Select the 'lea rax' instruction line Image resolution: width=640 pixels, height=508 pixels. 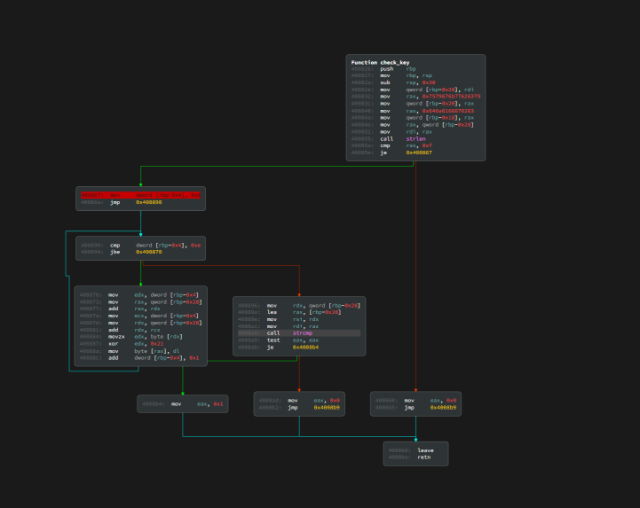(x=289, y=312)
